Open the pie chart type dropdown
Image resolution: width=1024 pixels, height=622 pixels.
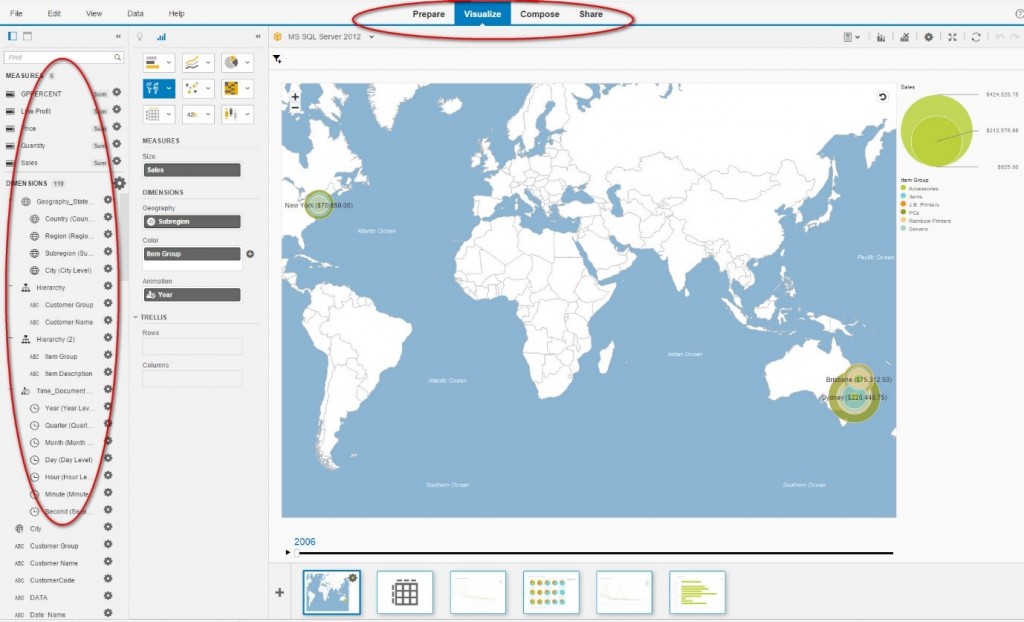(x=247, y=63)
